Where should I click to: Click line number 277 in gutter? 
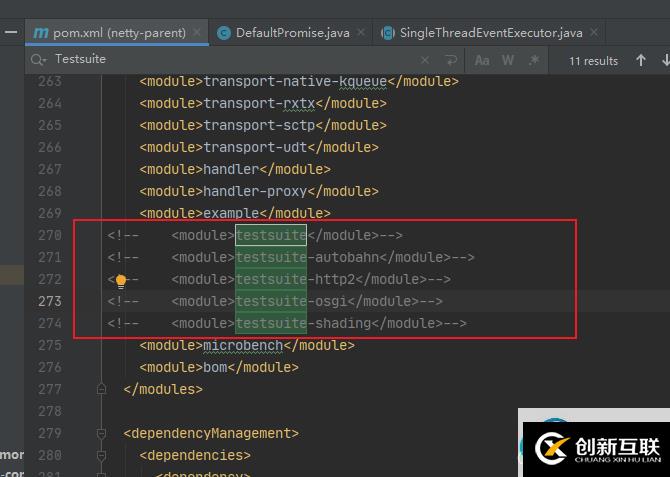50,389
